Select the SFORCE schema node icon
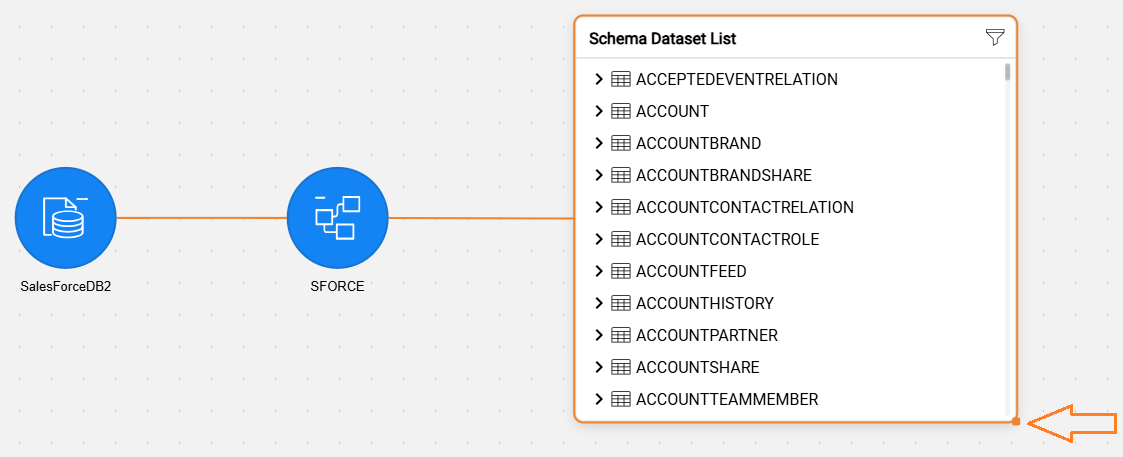The image size is (1123, 457). coord(337,218)
